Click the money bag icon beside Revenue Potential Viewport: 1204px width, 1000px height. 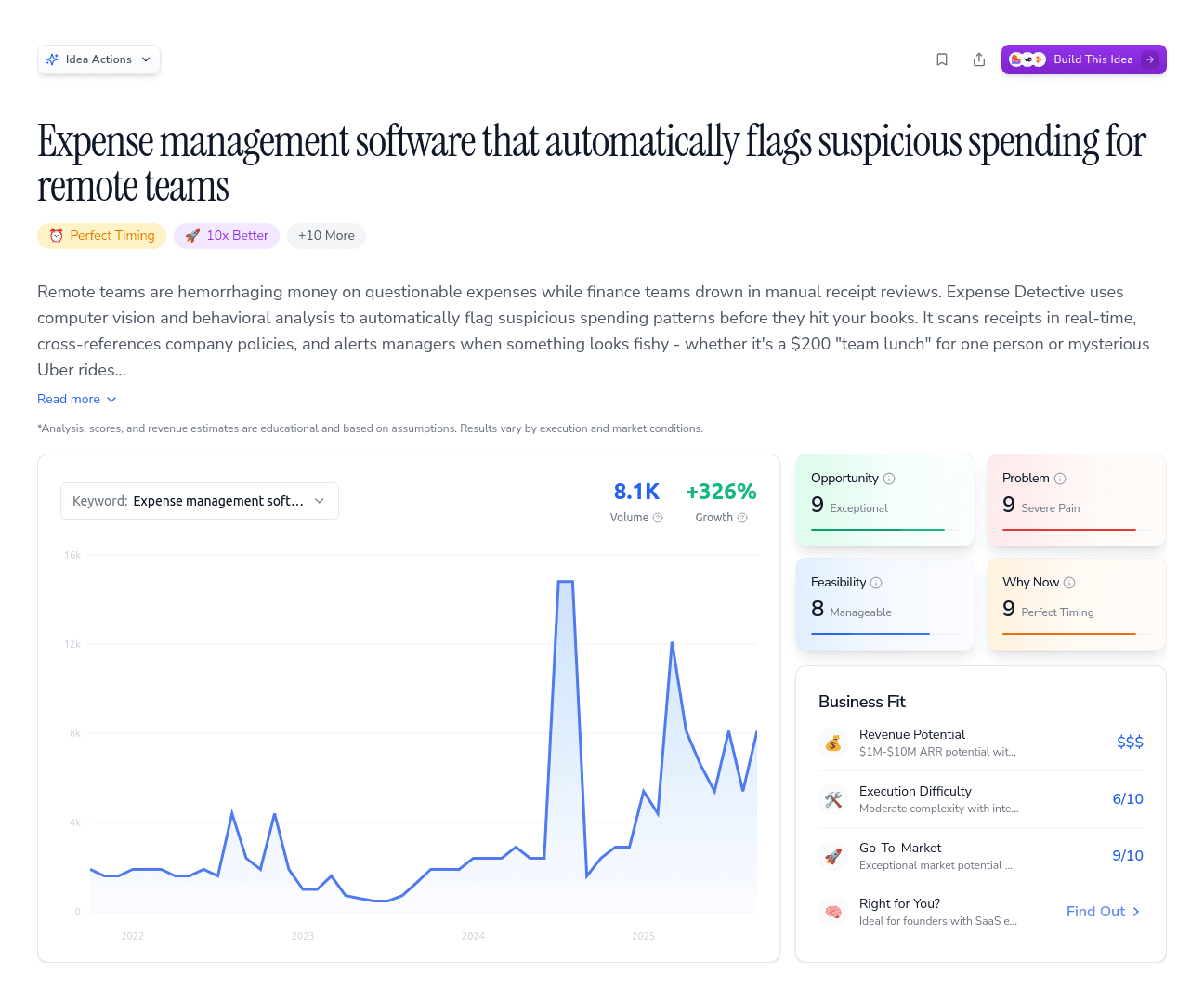(833, 743)
